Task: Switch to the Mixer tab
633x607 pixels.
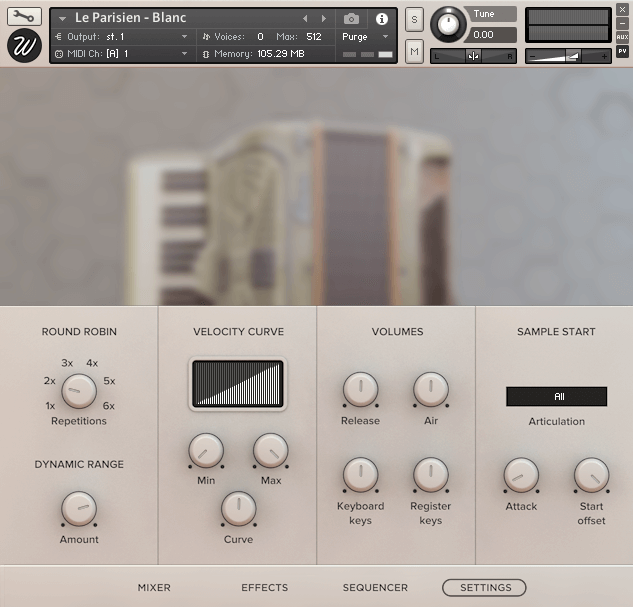Action: [154, 588]
